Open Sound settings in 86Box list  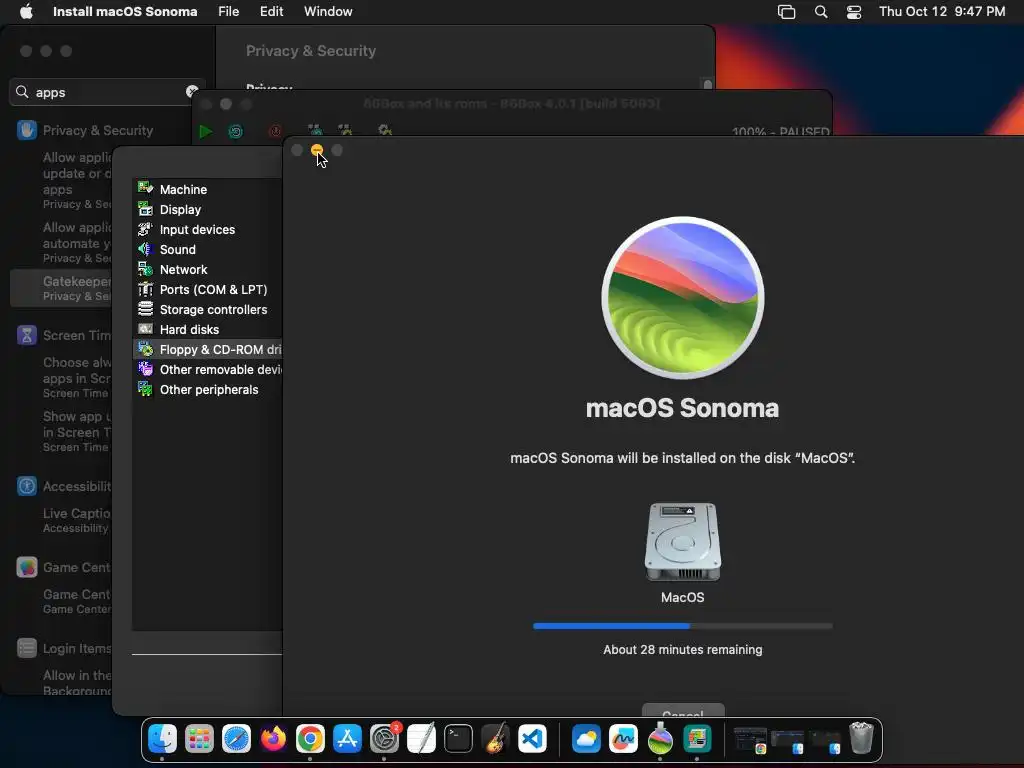coord(208,249)
